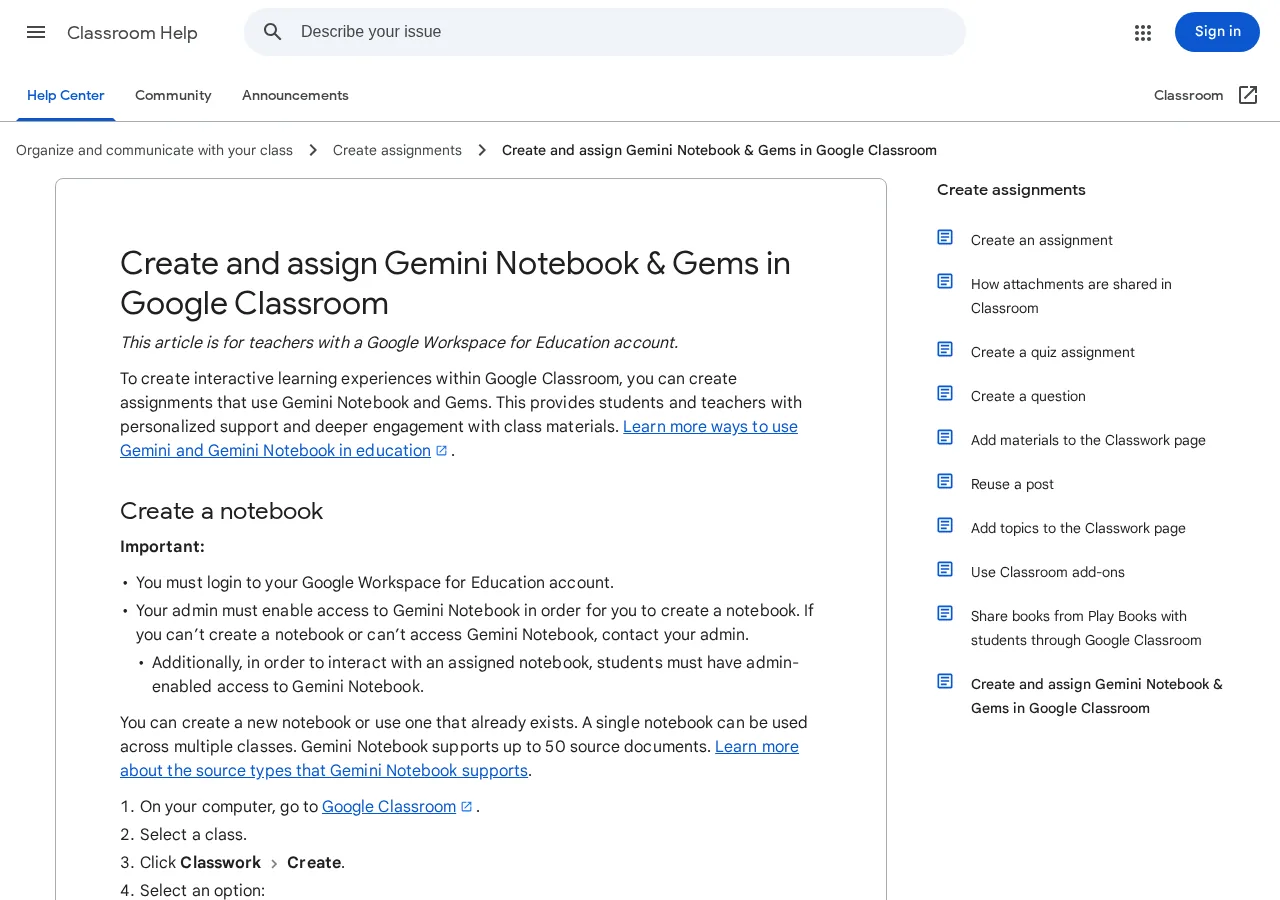The width and height of the screenshot is (1280, 900).
Task: Click the article icon beside Create a question
Action: point(945,393)
